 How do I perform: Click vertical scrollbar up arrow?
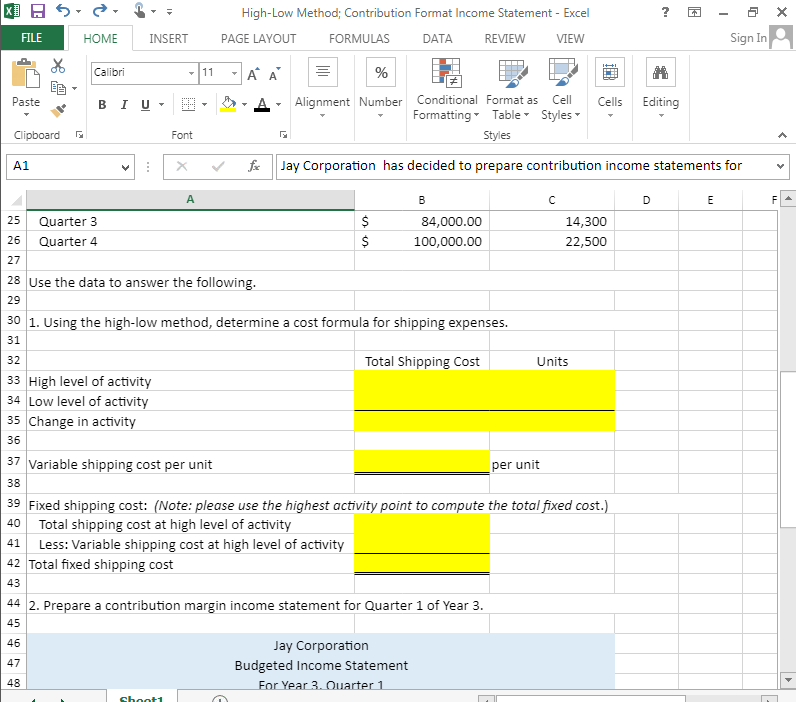[x=788, y=199]
